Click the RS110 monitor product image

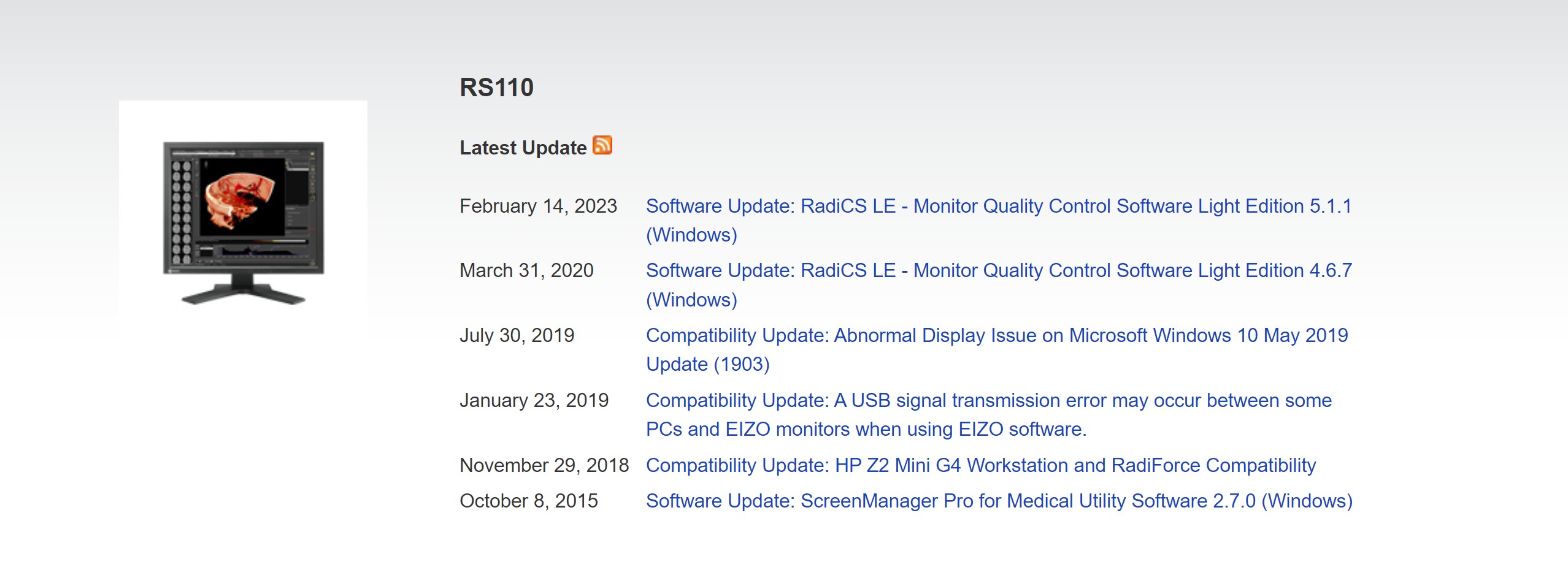pos(243,223)
